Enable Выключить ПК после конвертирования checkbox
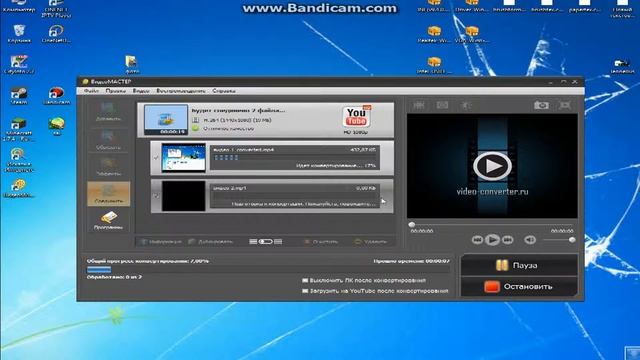The height and width of the screenshot is (360, 640). point(305,280)
